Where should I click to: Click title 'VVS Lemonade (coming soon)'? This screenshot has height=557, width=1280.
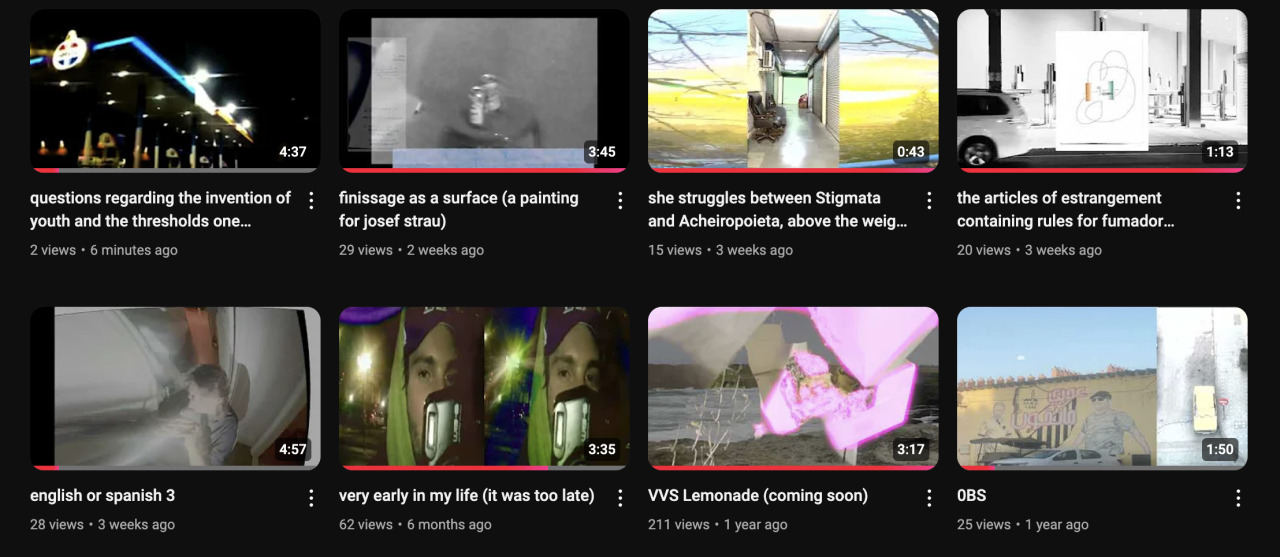point(758,496)
